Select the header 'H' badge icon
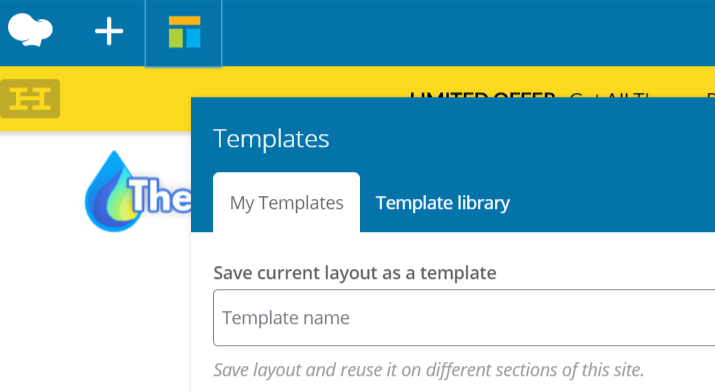This screenshot has height=392, width=715. coord(30,98)
